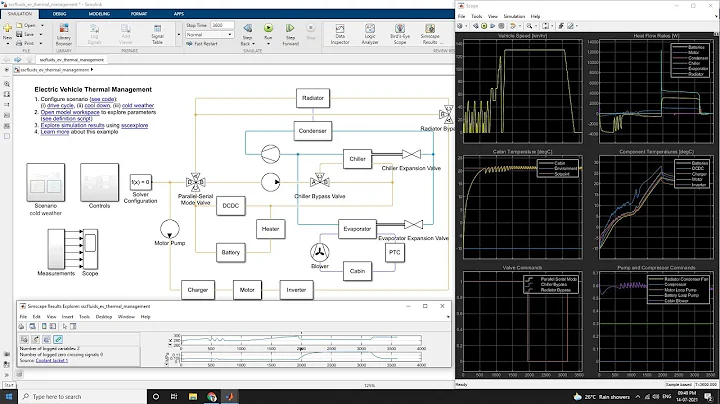Click the Scope window run icon

pyautogui.click(x=484, y=26)
